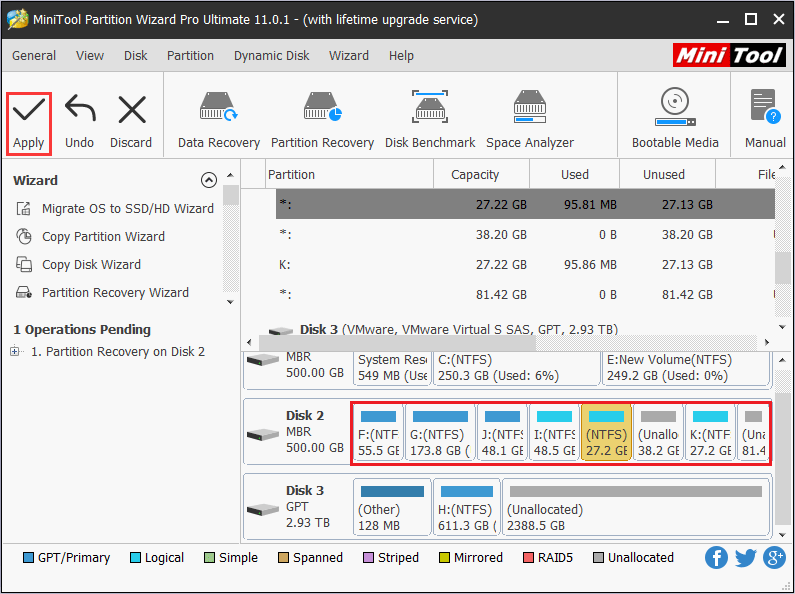Open the Partition menu

point(190,56)
